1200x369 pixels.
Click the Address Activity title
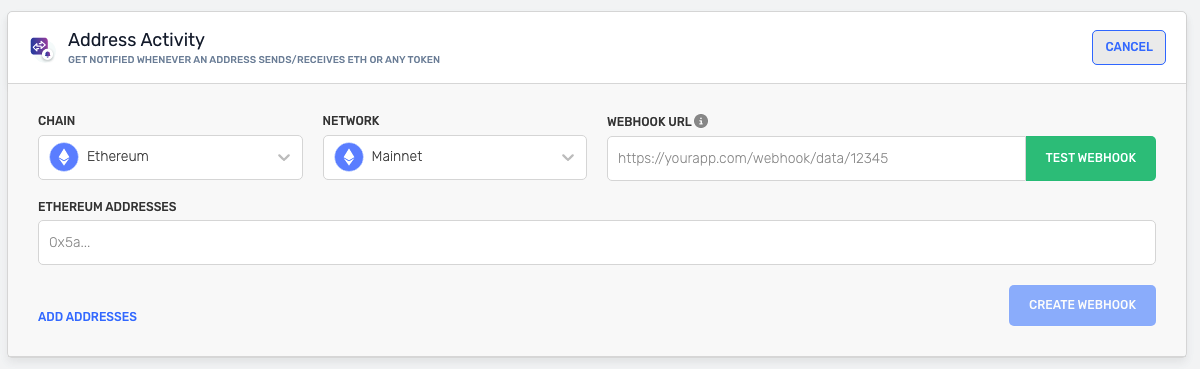136,40
